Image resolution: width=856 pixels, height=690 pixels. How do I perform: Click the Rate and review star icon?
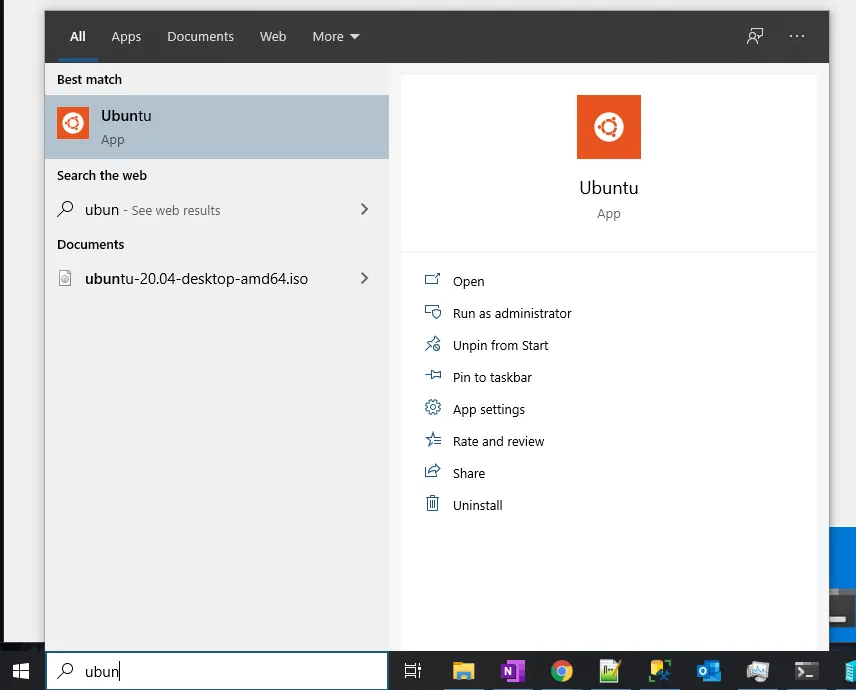pyautogui.click(x=432, y=440)
